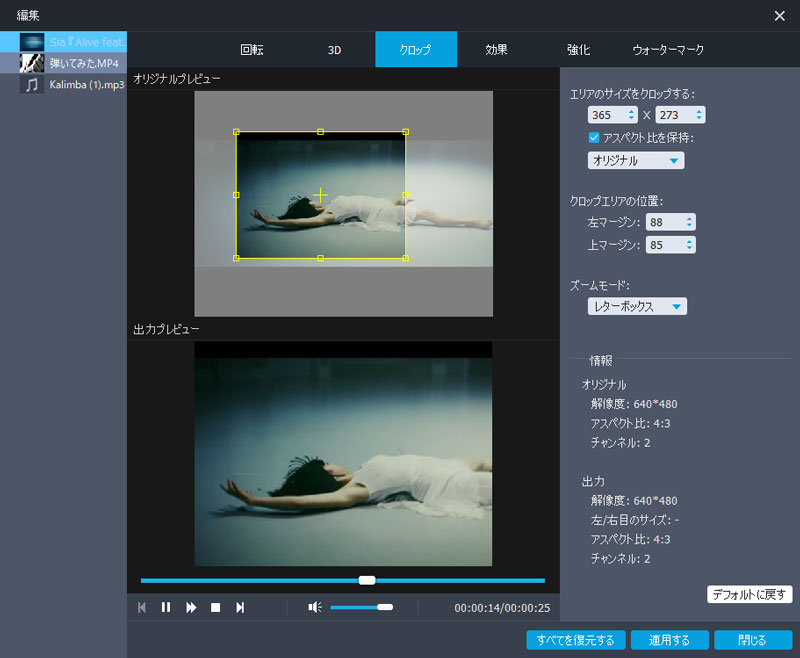This screenshot has height=658, width=800.
Task: Adjust crop width 365 stepper arrows
Action: [x=632, y=115]
